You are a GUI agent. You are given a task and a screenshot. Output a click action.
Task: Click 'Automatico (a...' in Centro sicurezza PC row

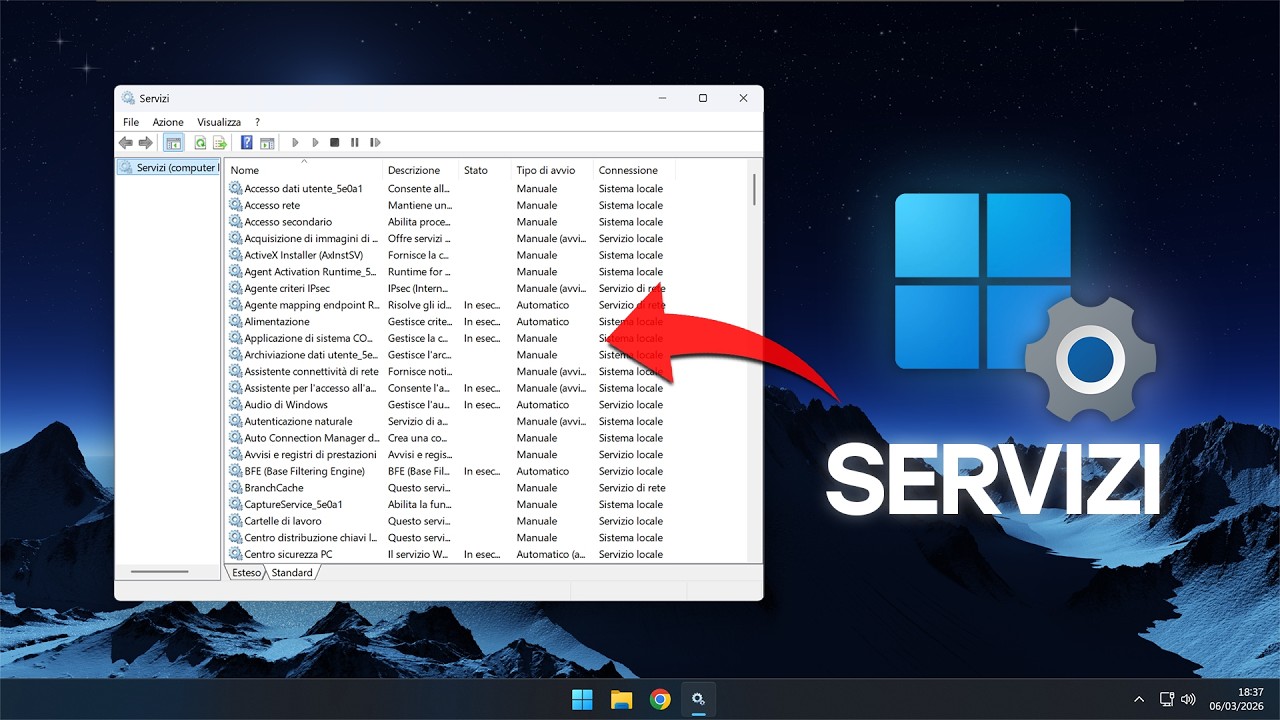[x=551, y=554]
